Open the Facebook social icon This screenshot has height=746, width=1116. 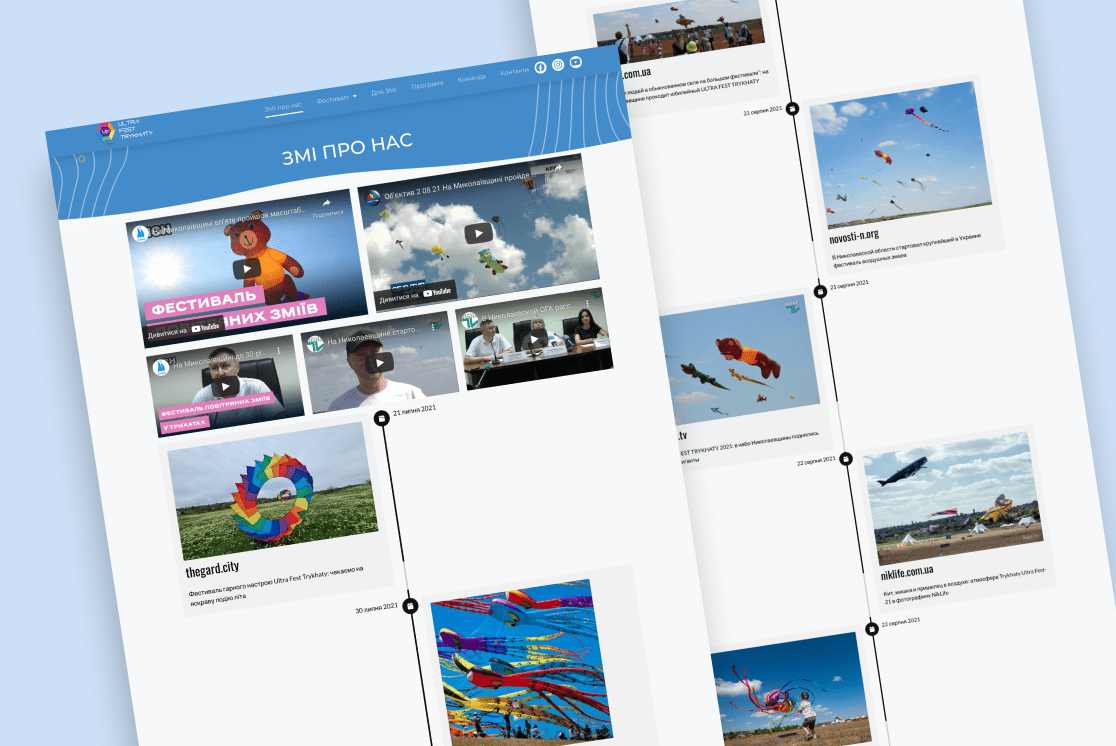[540, 67]
